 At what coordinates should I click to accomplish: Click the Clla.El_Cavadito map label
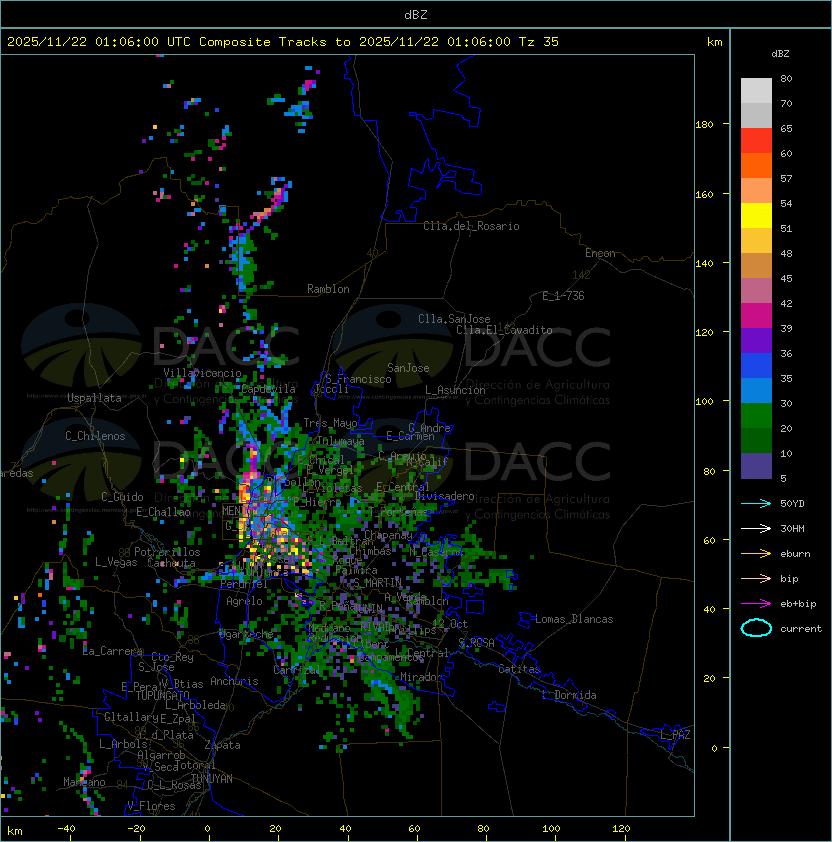click(x=504, y=330)
